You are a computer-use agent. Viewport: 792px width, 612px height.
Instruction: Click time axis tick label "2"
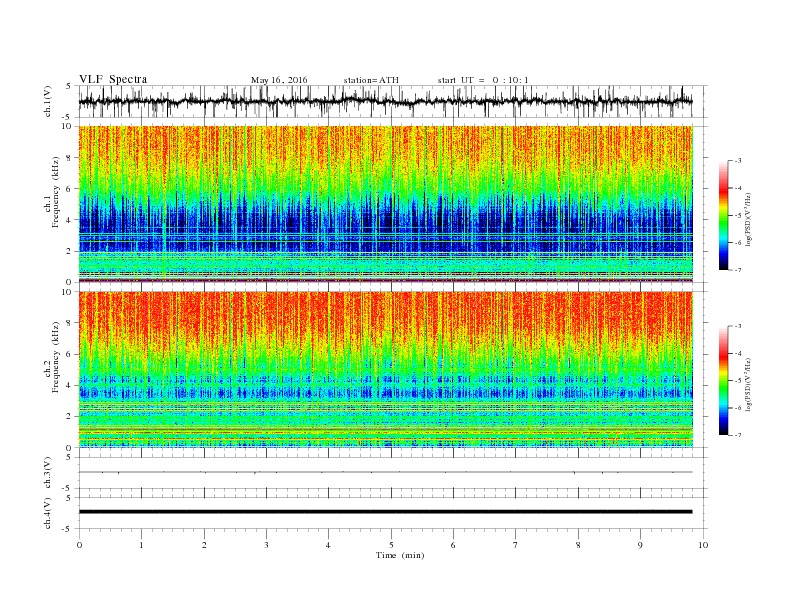[x=204, y=545]
